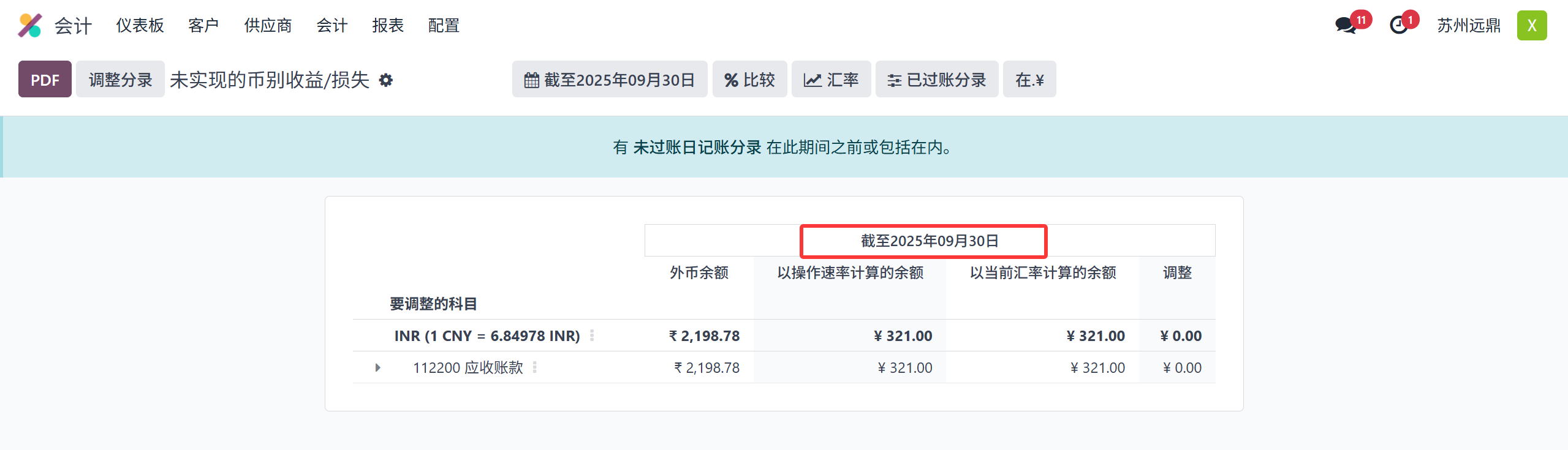
Task: Switch company via 苏州远鼎
Action: pyautogui.click(x=1469, y=25)
